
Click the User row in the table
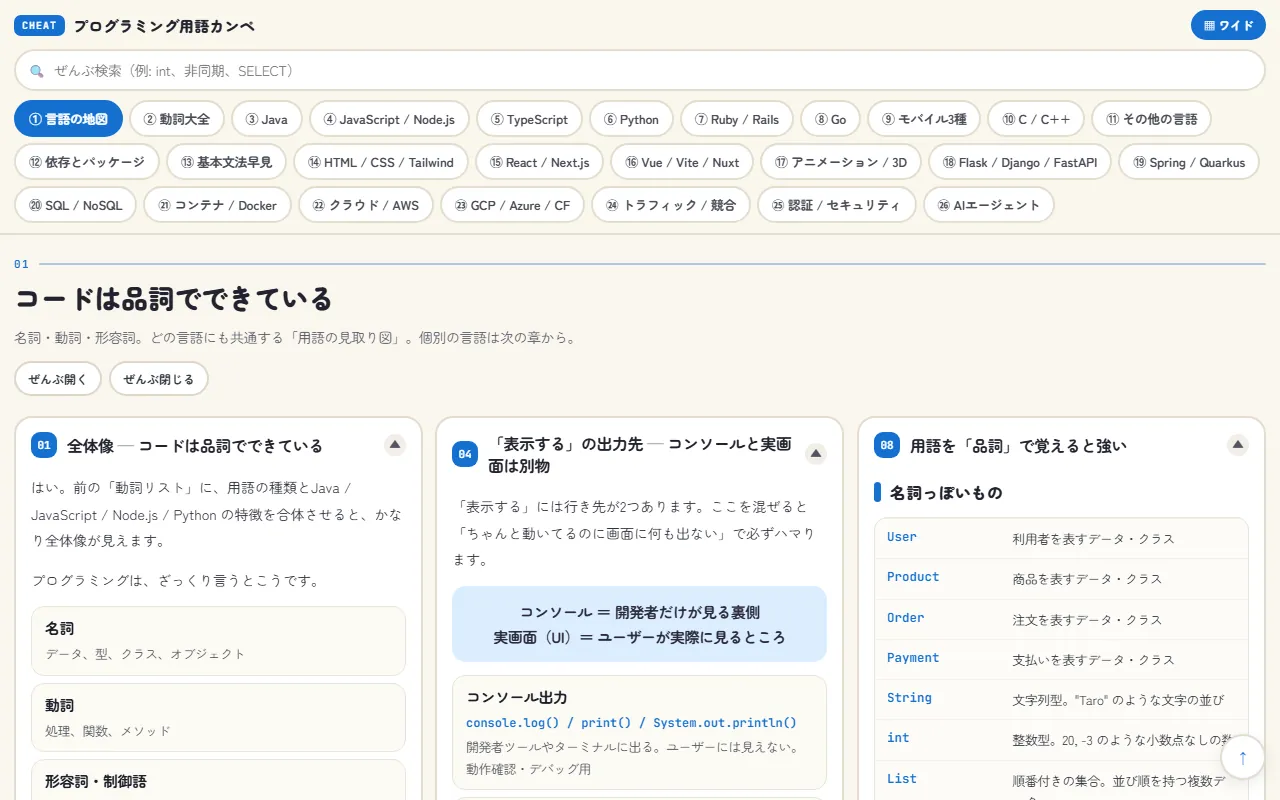pos(1061,538)
